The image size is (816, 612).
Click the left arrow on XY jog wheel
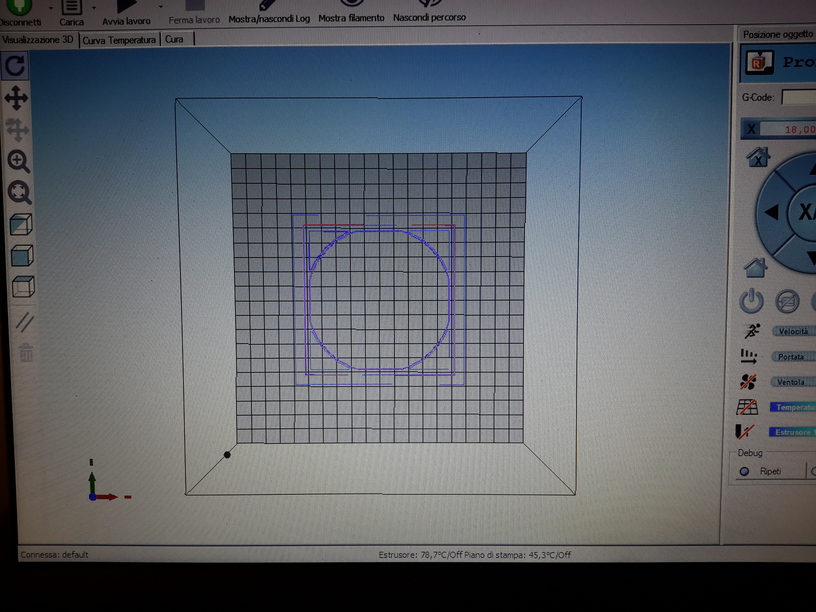tap(771, 212)
